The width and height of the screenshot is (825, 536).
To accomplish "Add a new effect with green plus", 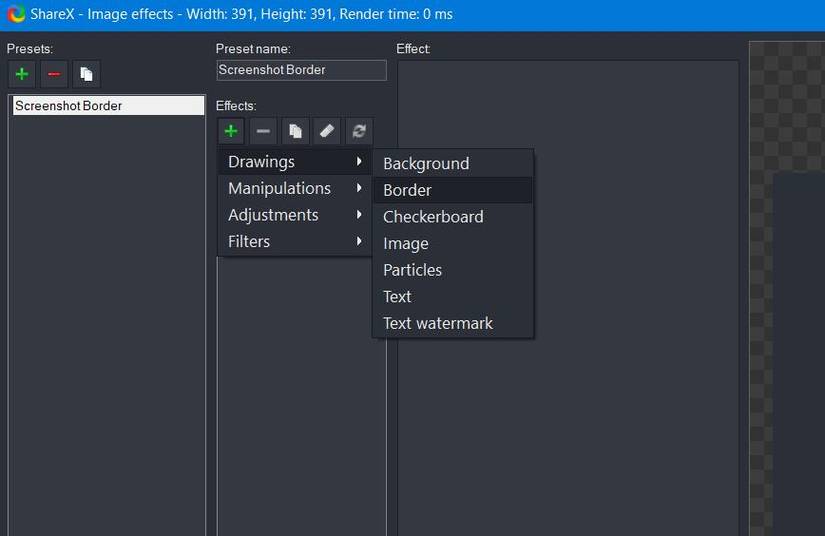I will 231,131.
